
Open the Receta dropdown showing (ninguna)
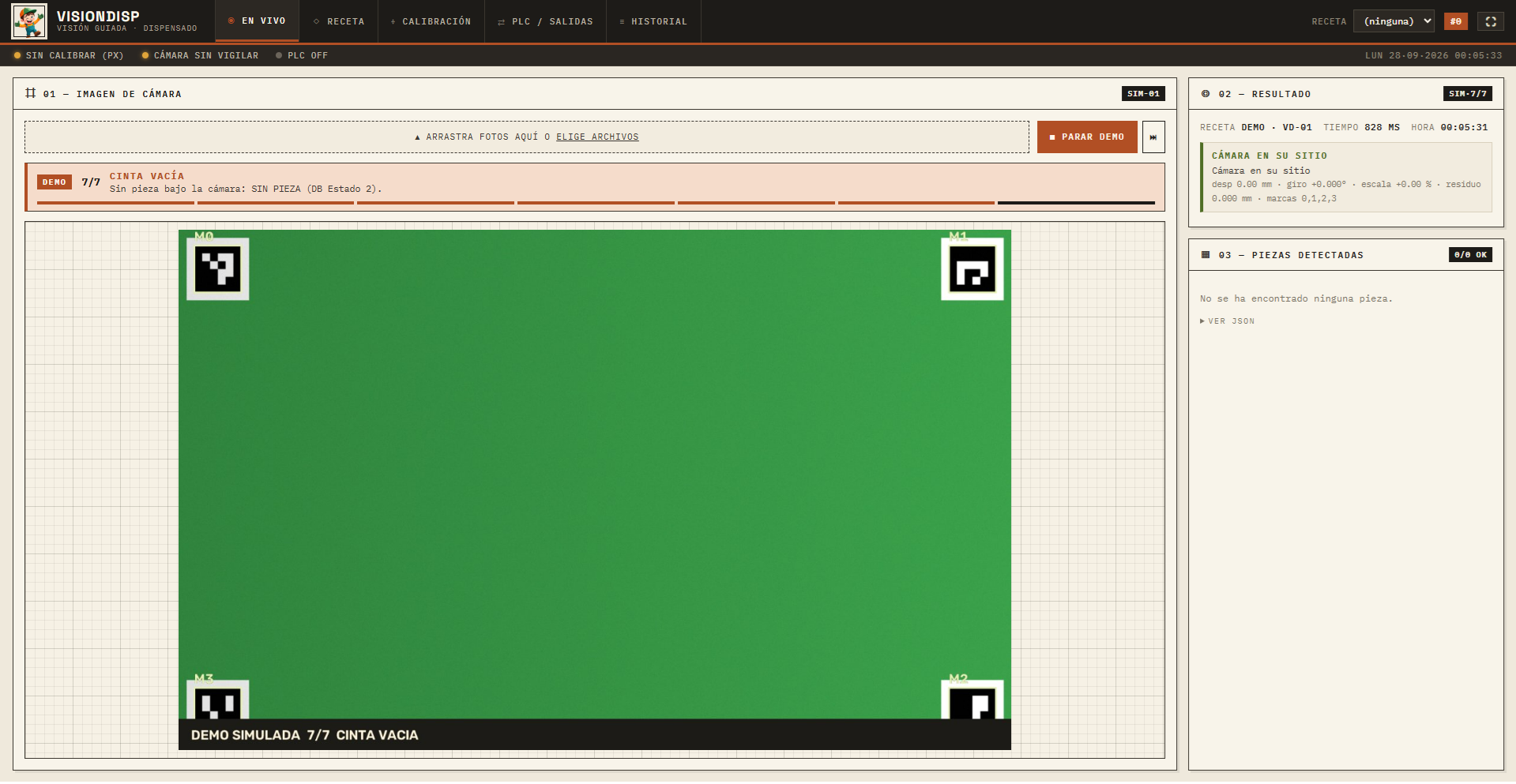[x=1394, y=21]
